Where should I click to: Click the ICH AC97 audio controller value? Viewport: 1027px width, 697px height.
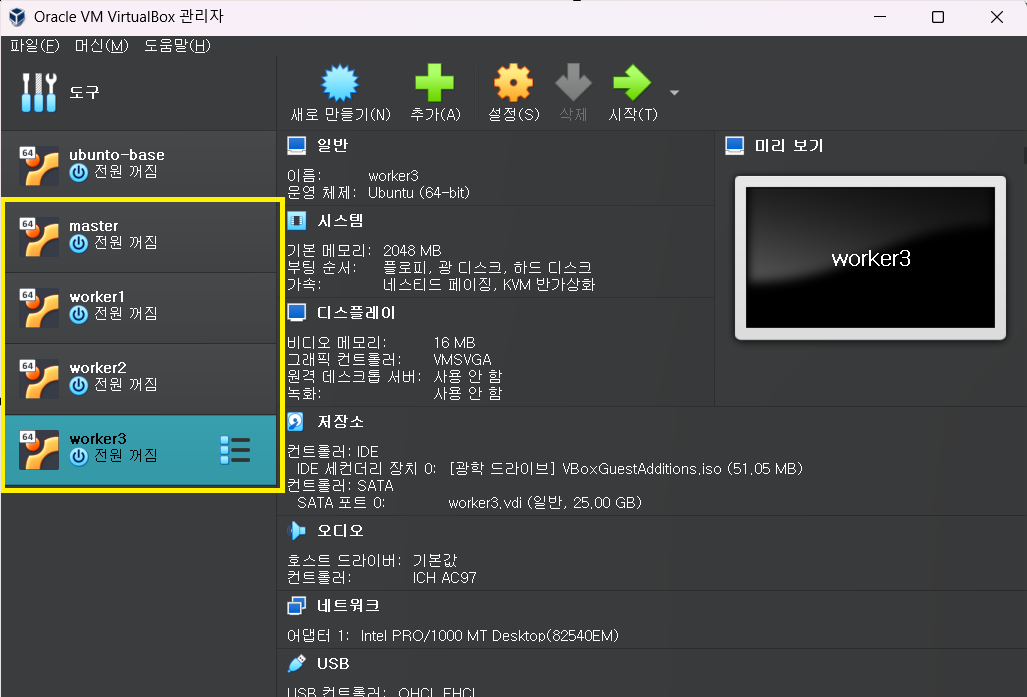click(444, 578)
